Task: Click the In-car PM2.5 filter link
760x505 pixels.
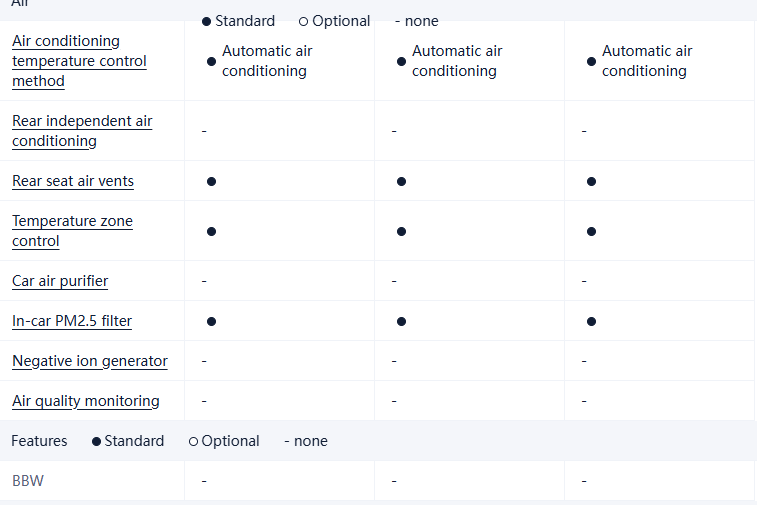Action: (x=72, y=321)
